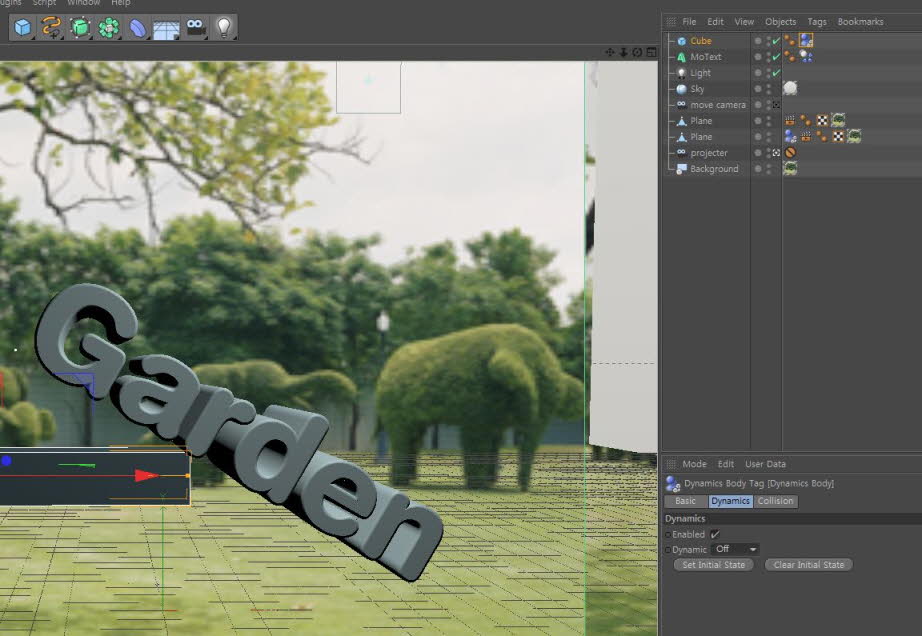
Task: Open the light bulb object icon in toolbar
Action: coord(223,28)
